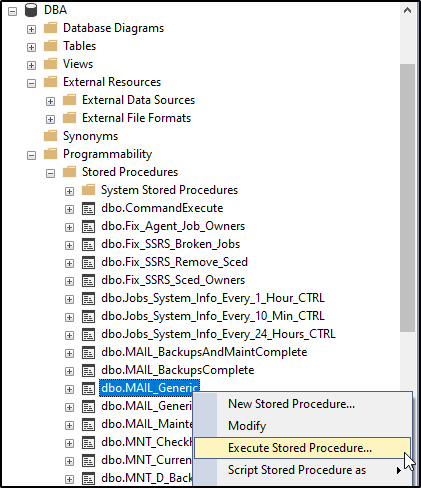Click the System Stored Procedures folder icon
This screenshot has width=421, height=488.
(89, 190)
